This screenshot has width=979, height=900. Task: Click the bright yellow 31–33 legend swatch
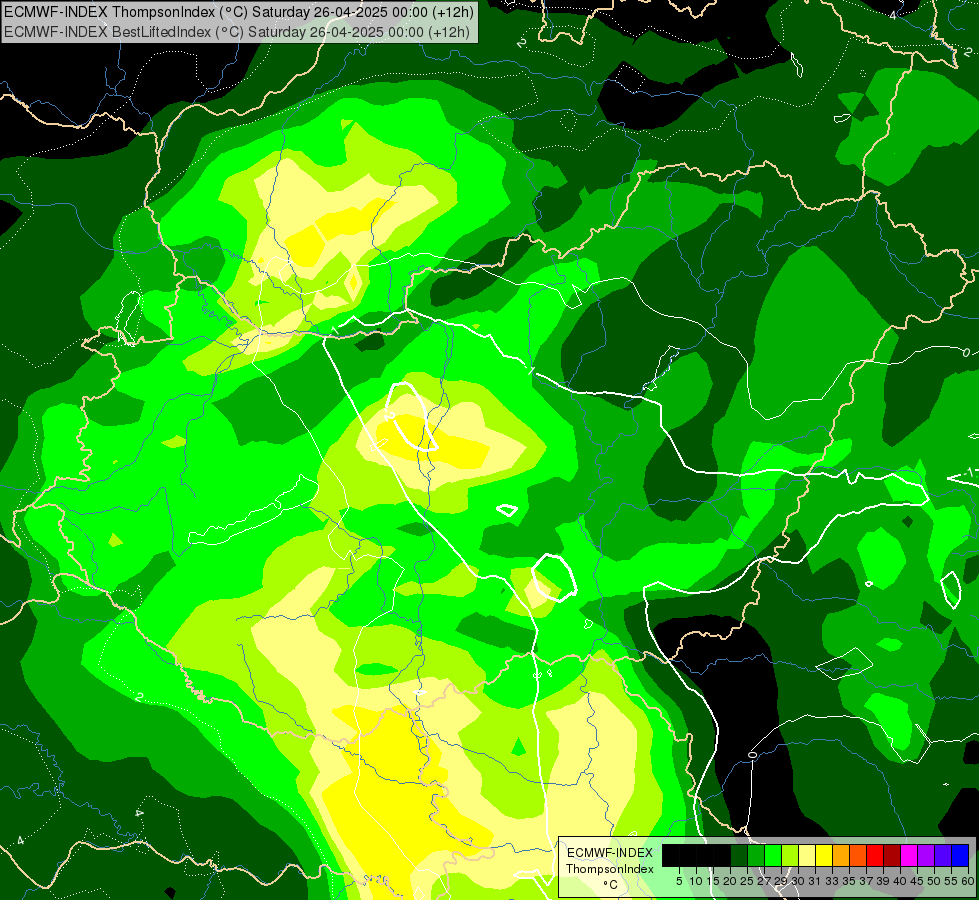click(824, 855)
